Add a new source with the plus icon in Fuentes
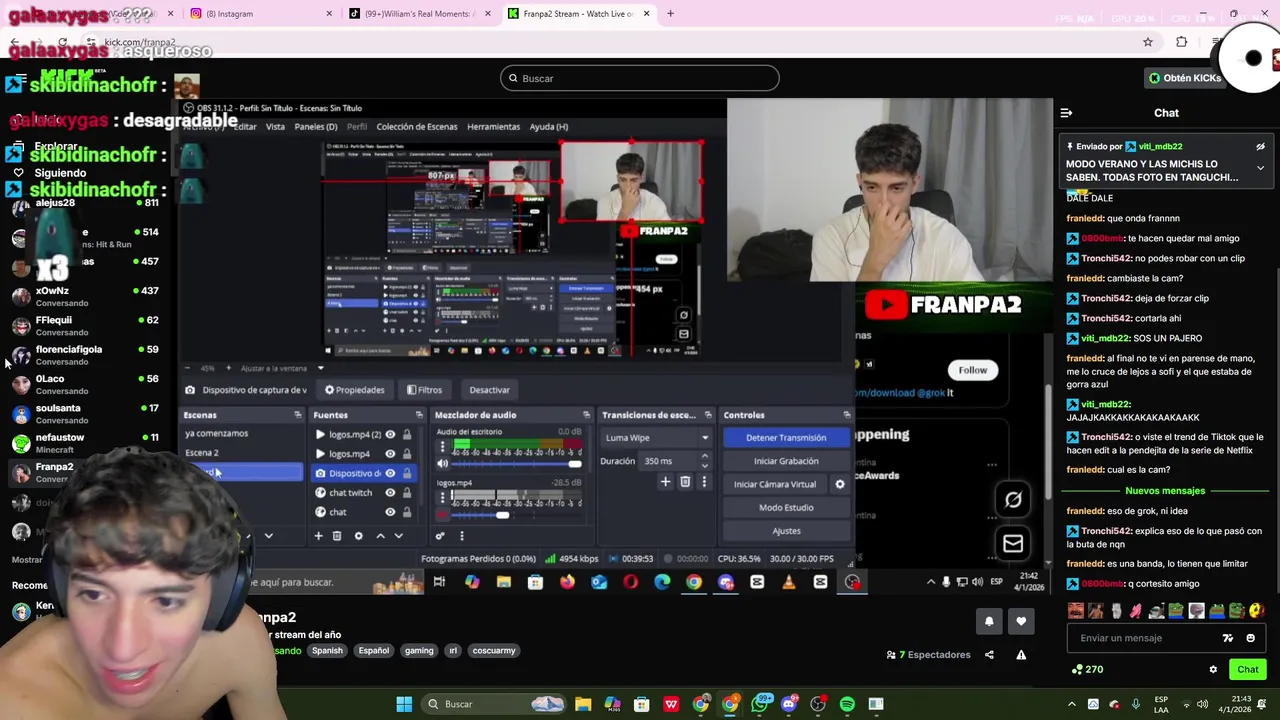The image size is (1280, 720). pyautogui.click(x=318, y=536)
